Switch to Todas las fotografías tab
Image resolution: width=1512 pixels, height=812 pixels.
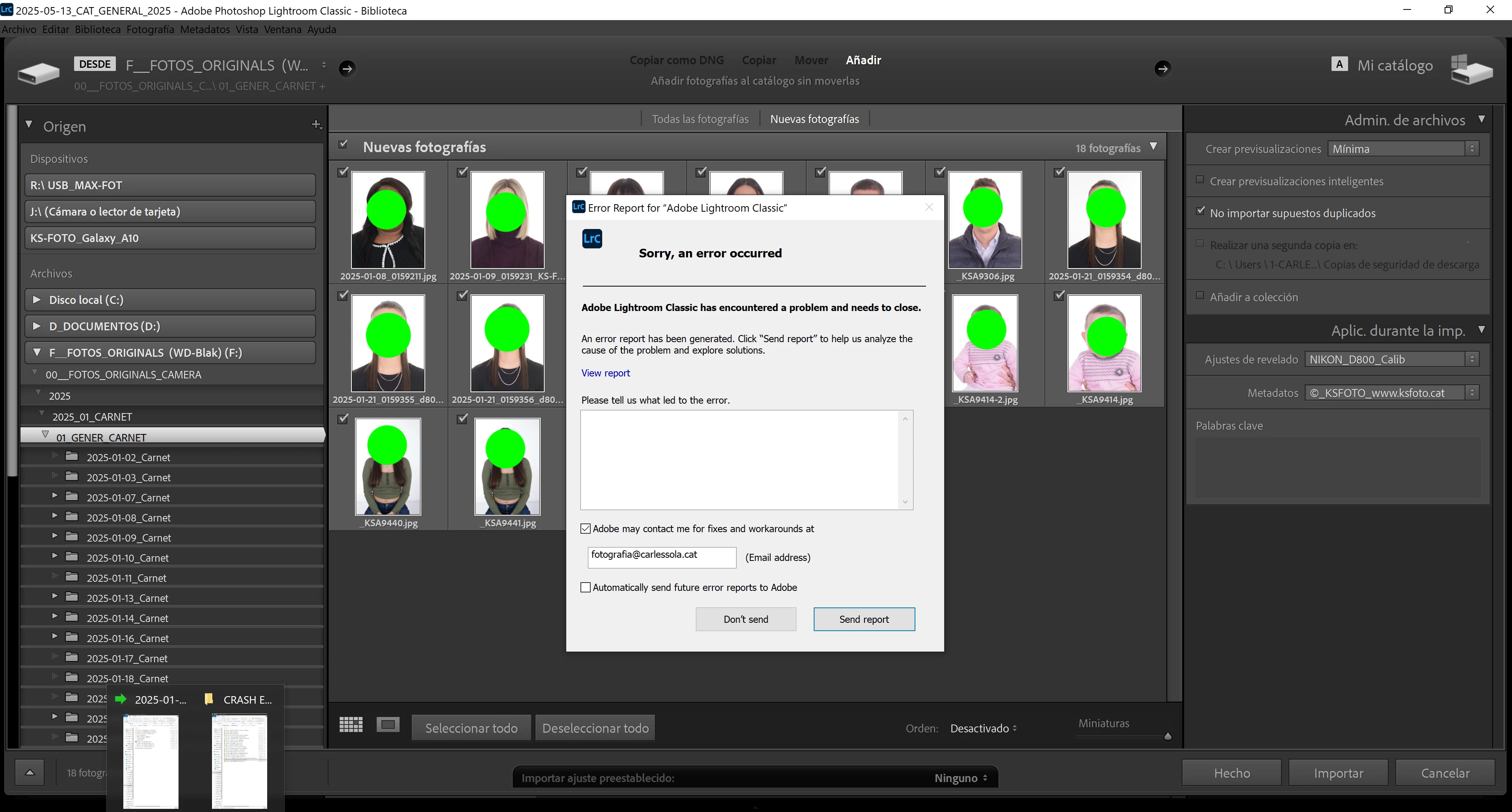[x=700, y=119]
